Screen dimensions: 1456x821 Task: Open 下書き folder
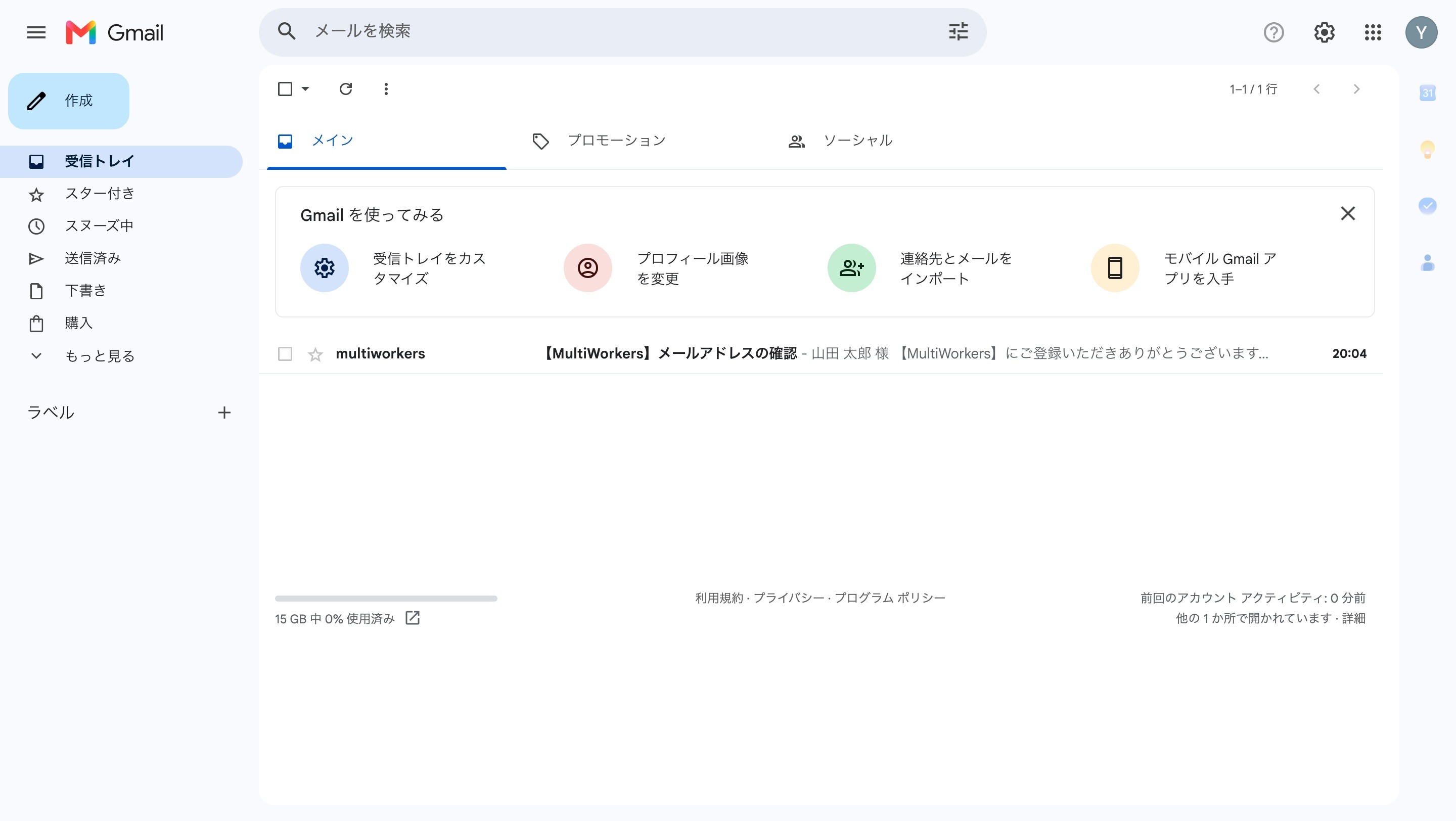121,290
